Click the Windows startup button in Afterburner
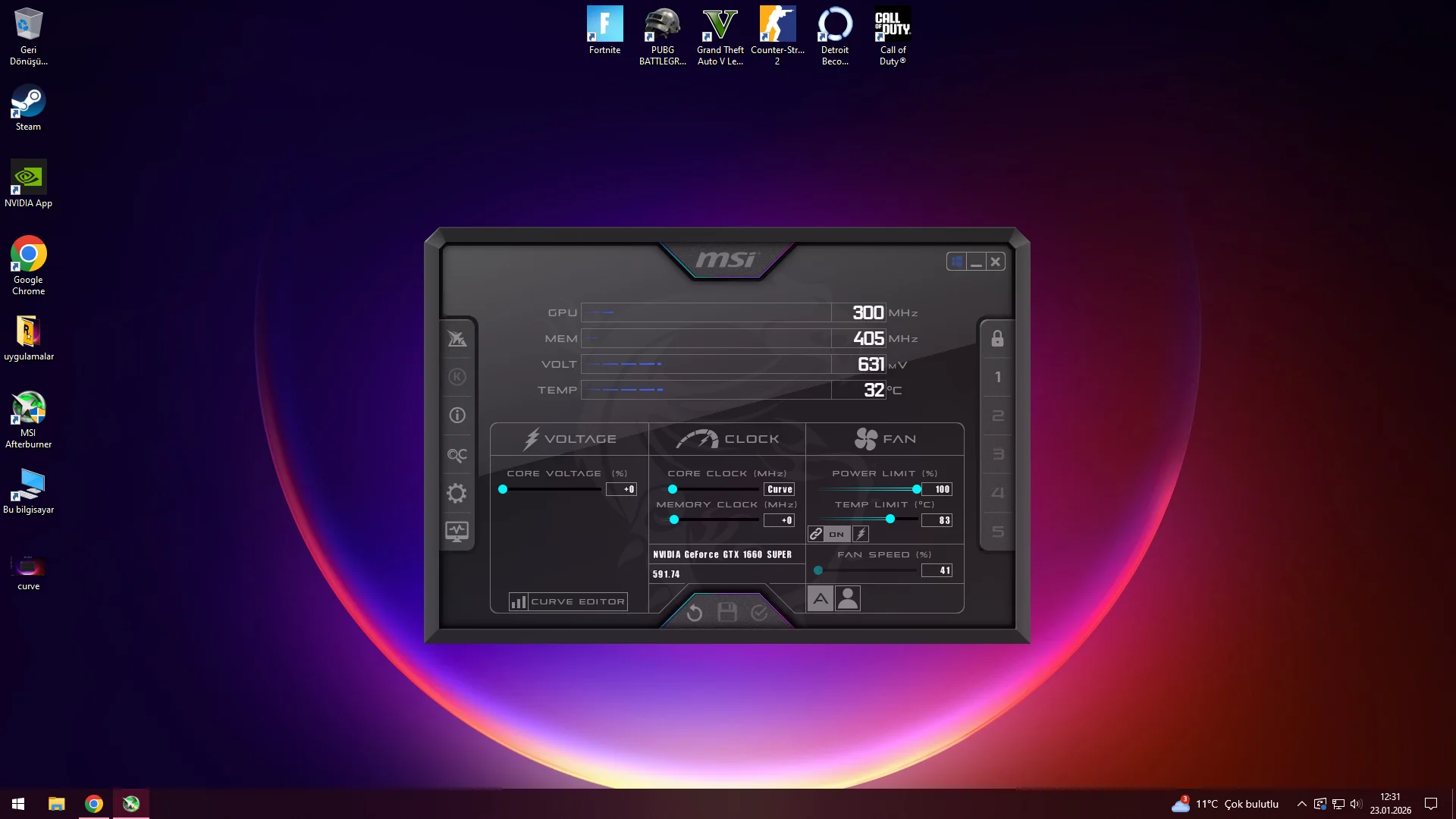Screen dimensions: 1456x819 956,262
